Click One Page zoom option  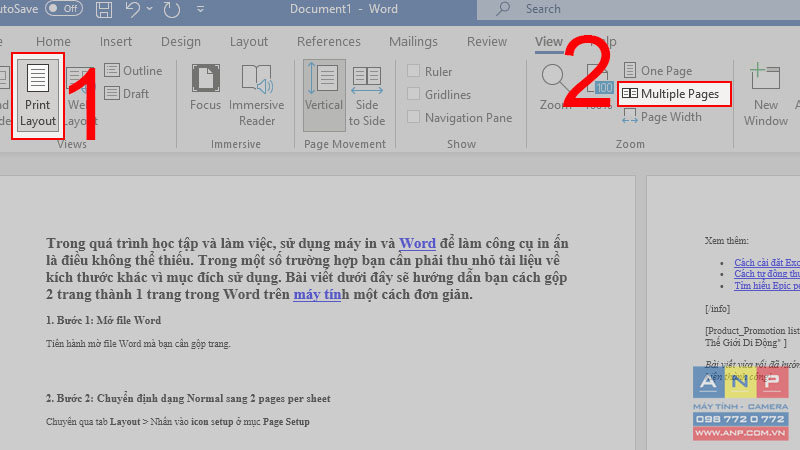click(x=658, y=70)
